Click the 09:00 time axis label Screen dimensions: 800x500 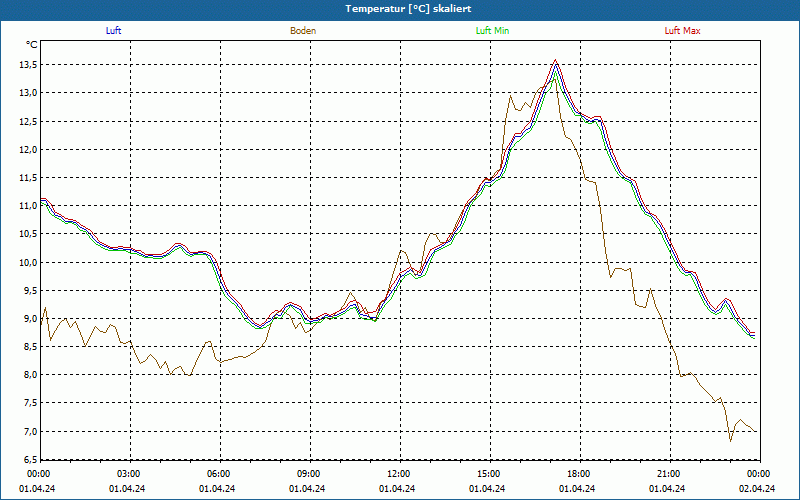[x=307, y=474]
